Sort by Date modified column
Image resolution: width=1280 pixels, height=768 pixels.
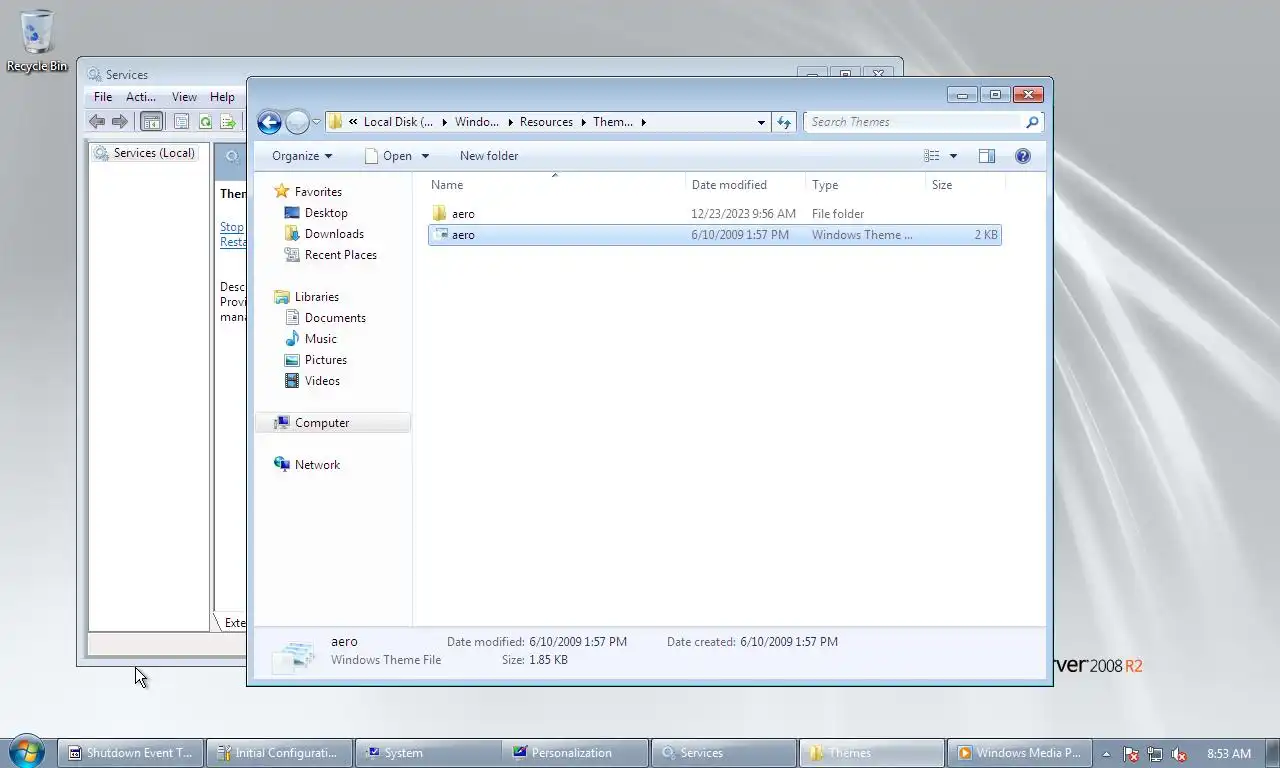[746, 185]
